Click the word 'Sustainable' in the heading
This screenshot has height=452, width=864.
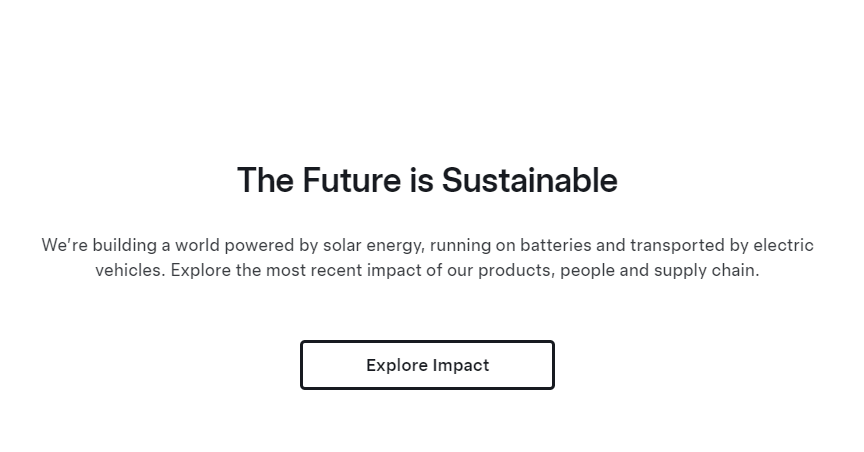point(530,180)
